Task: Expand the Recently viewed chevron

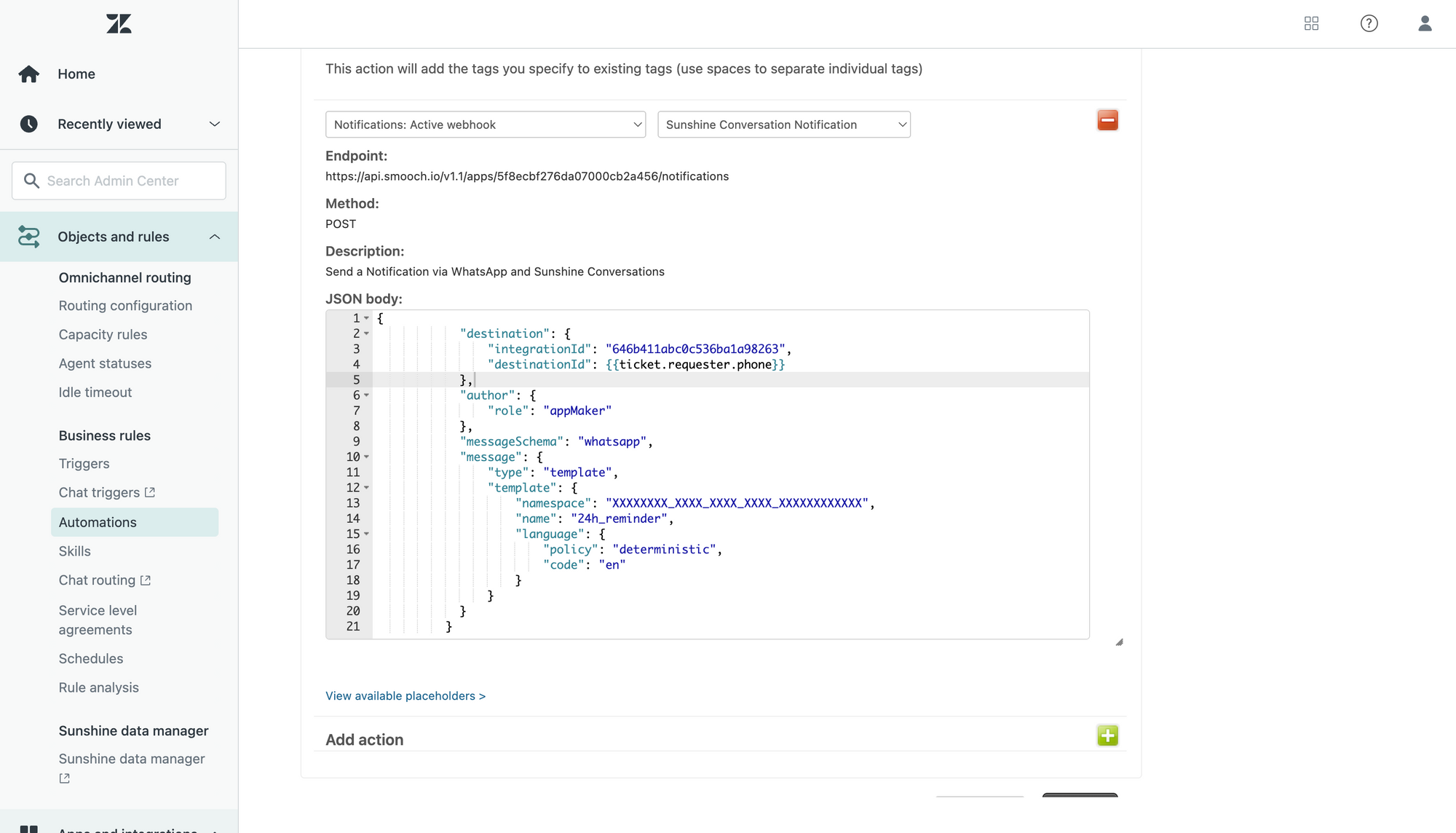Action: (214, 124)
